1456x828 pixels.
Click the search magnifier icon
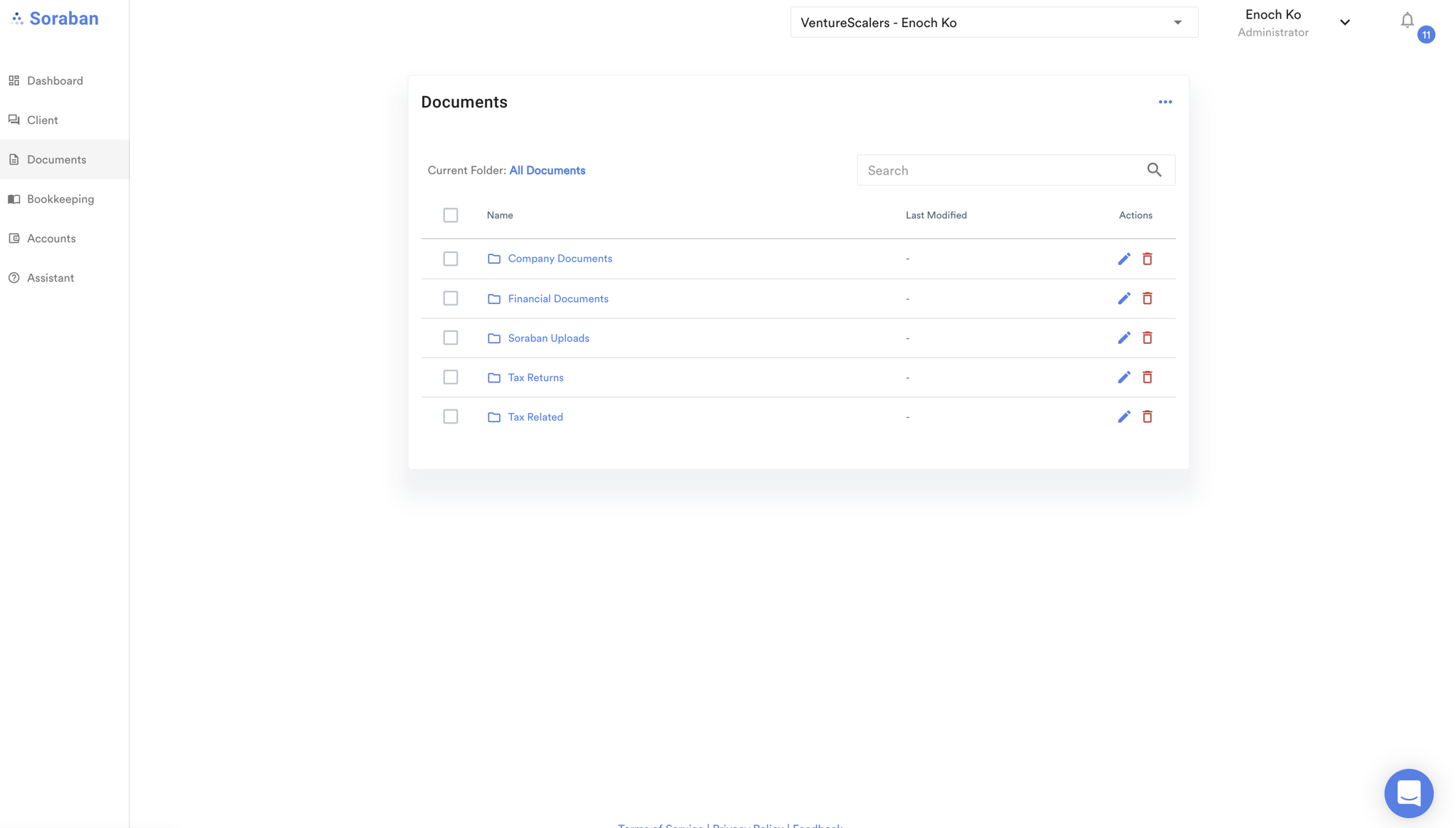point(1154,170)
